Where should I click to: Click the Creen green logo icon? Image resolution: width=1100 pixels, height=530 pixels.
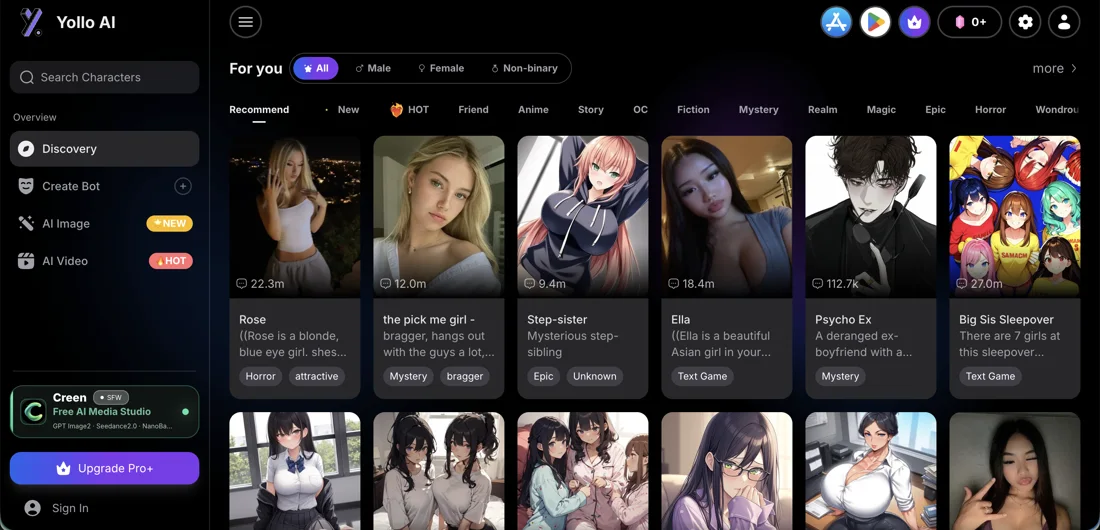[33, 411]
